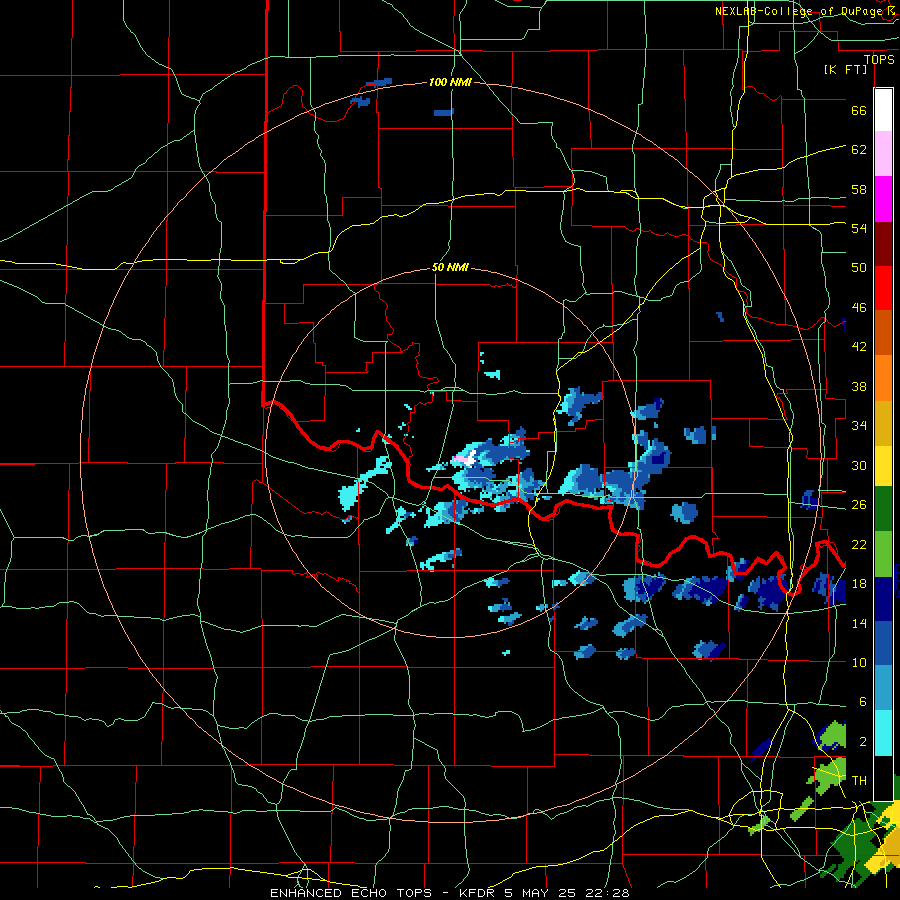900x900 pixels.
Task: Click the '100 NMI' range ring label
Action: 450,82
